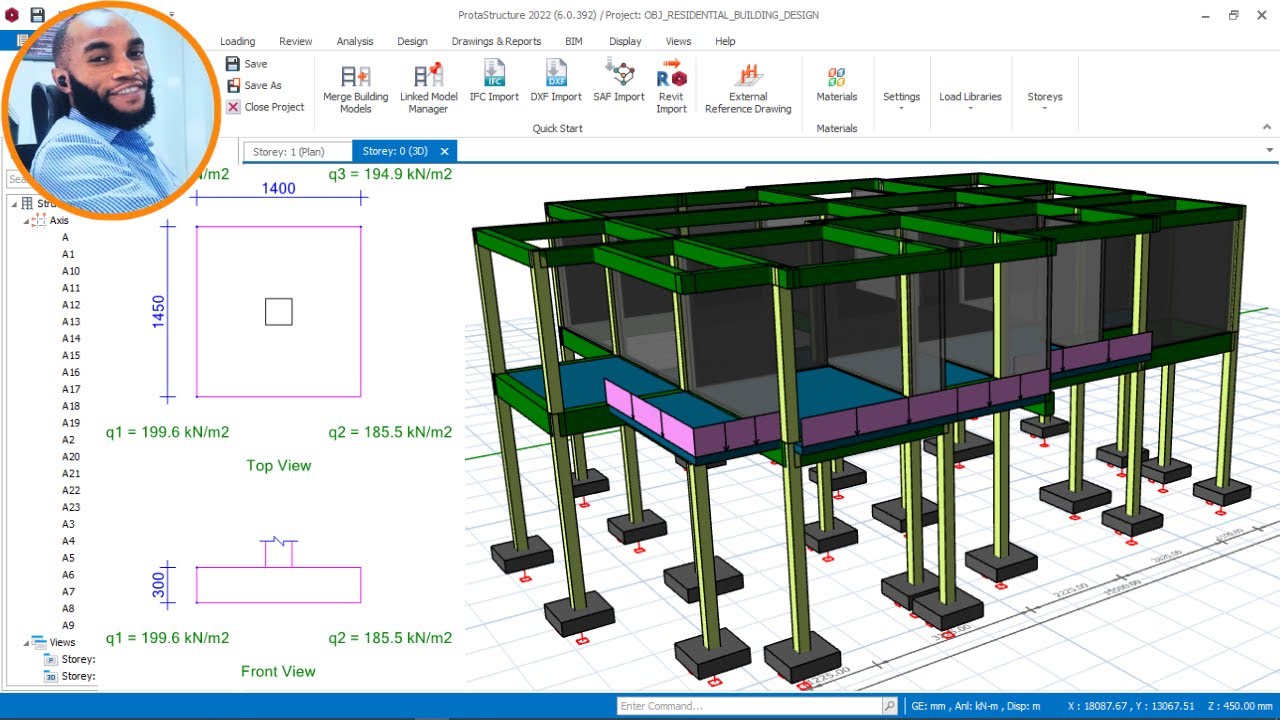Select the Axis node icon in tree

point(39,220)
